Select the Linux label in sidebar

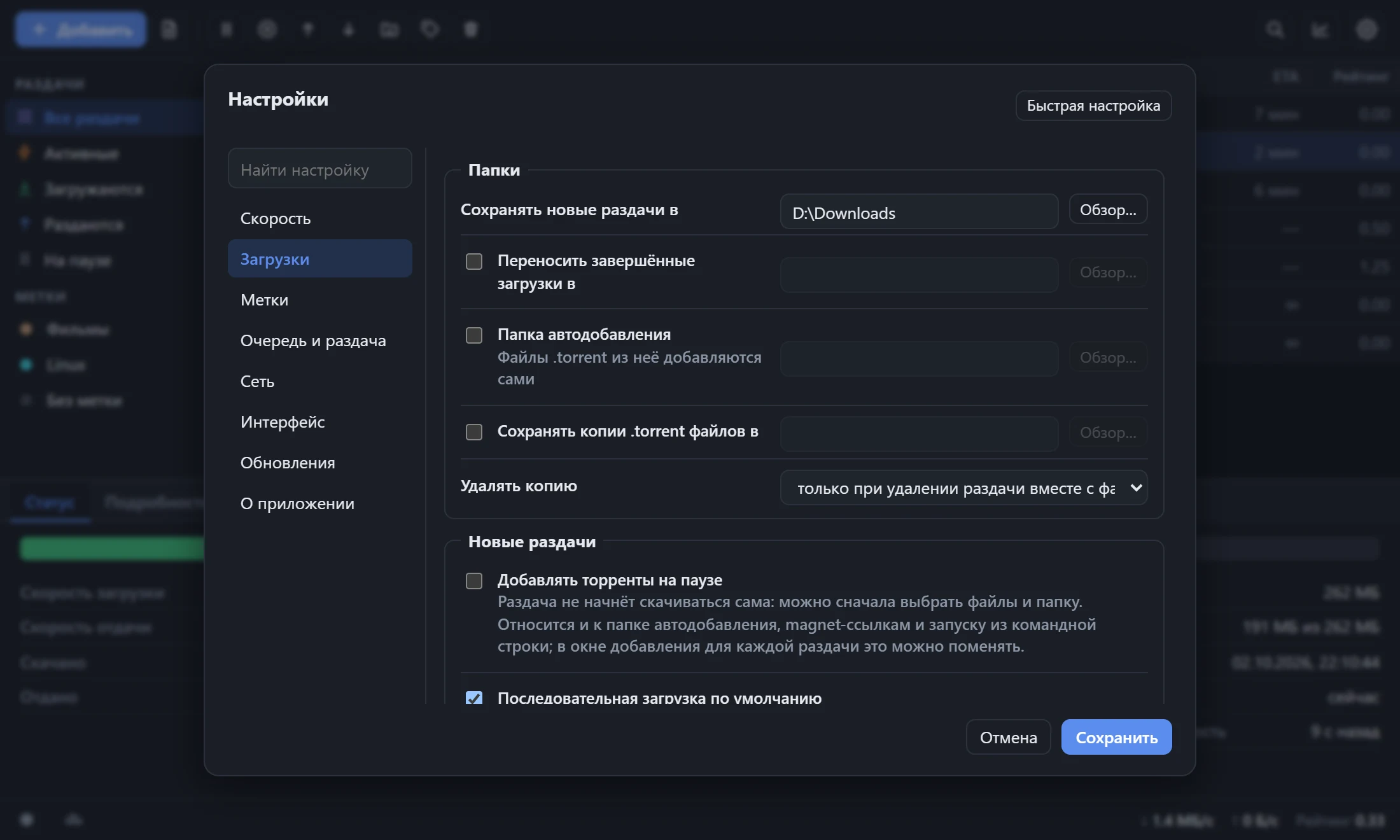(x=105, y=365)
